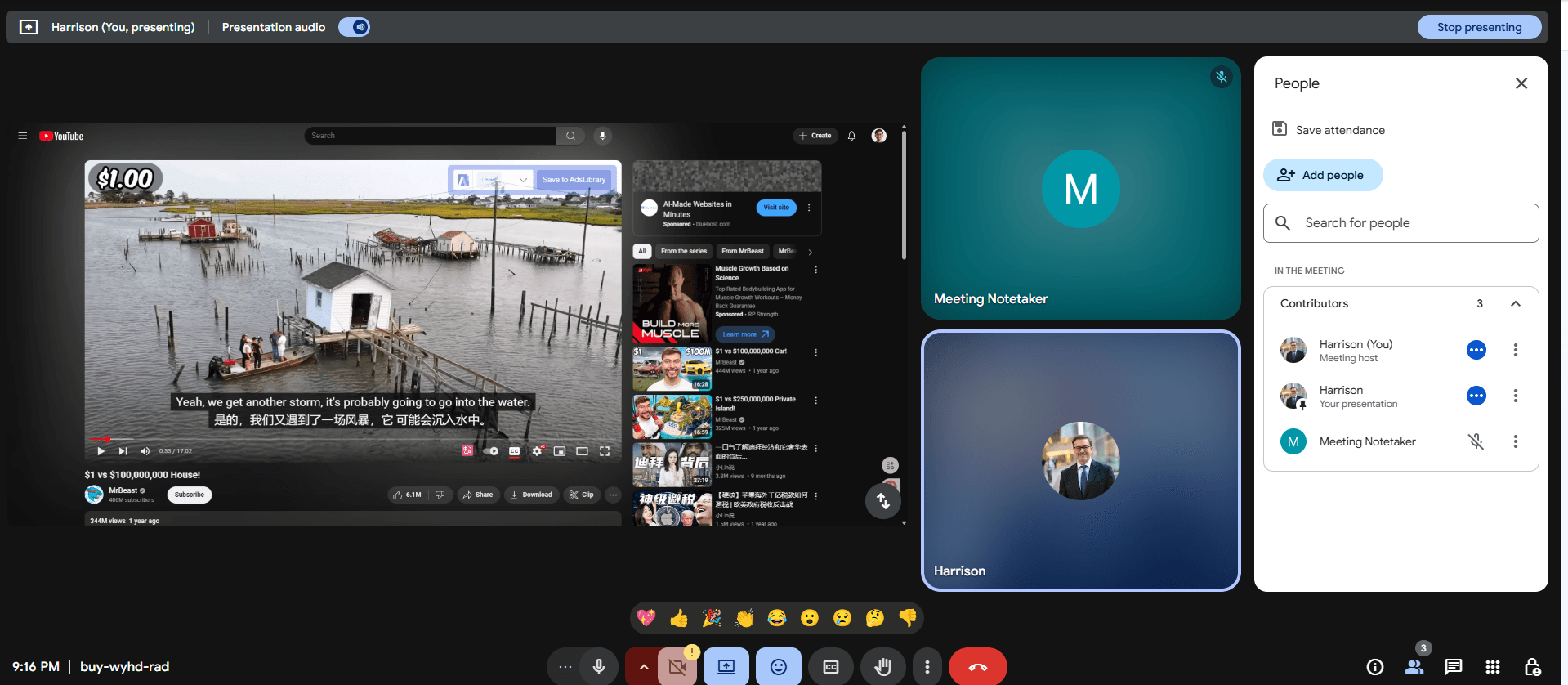Click the Add people button
This screenshot has width=1568, height=685.
click(1322, 175)
